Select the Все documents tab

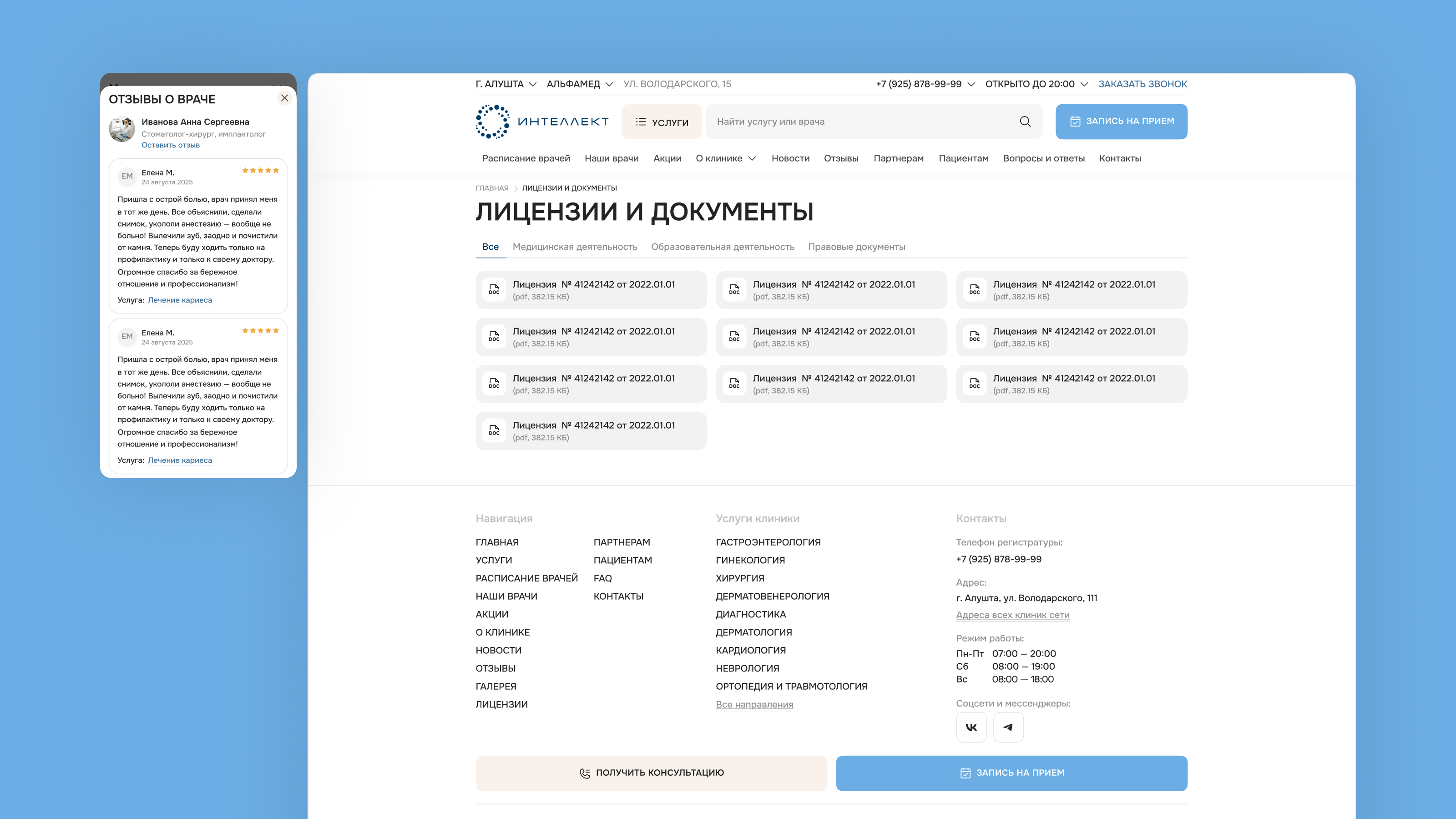[490, 247]
